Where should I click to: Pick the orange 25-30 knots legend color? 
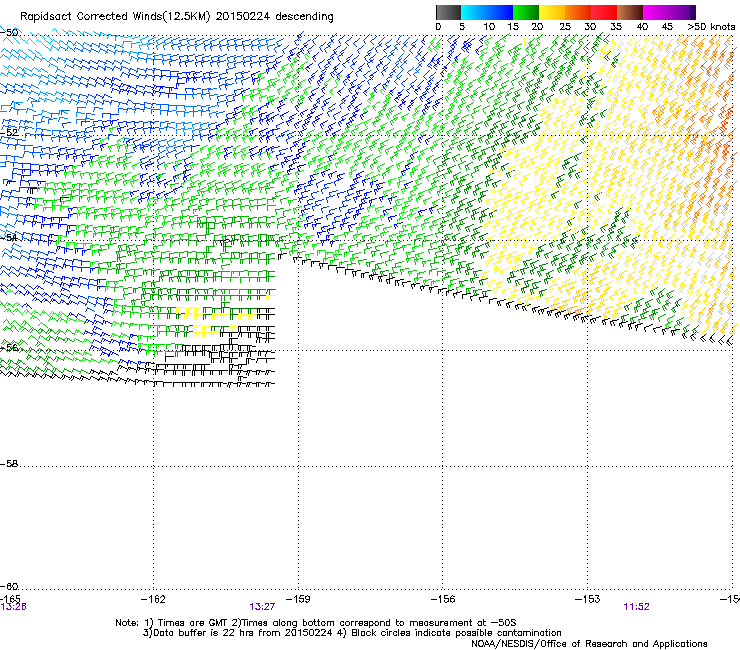point(578,12)
